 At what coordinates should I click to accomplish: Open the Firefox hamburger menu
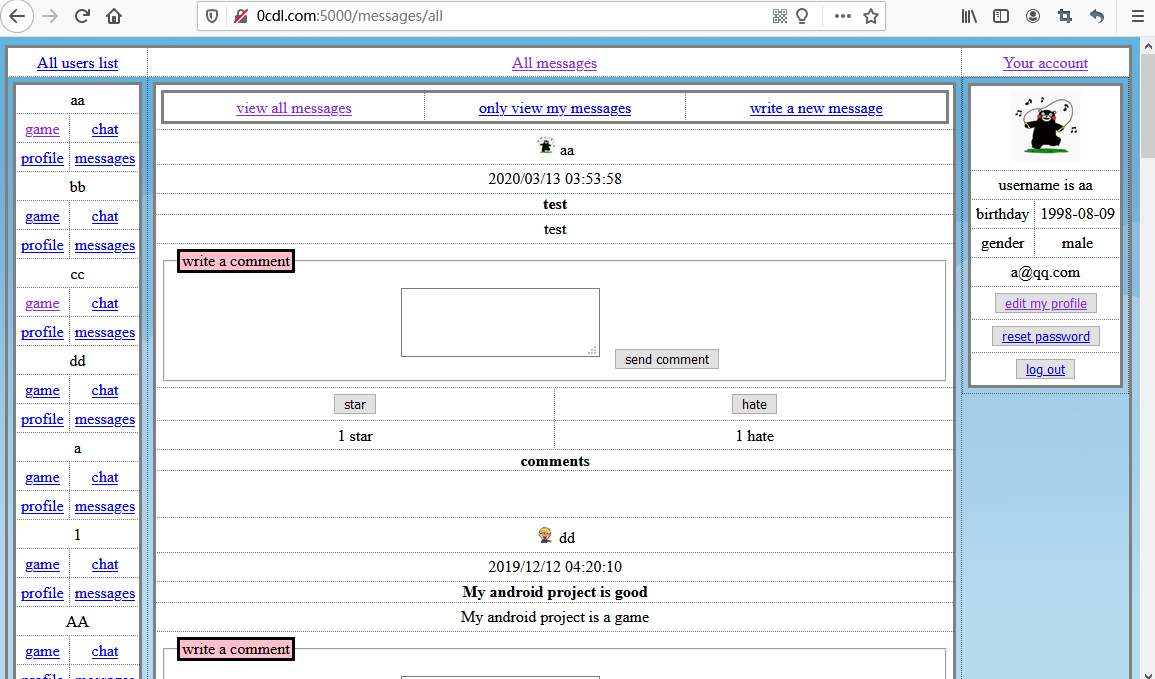click(x=1137, y=16)
